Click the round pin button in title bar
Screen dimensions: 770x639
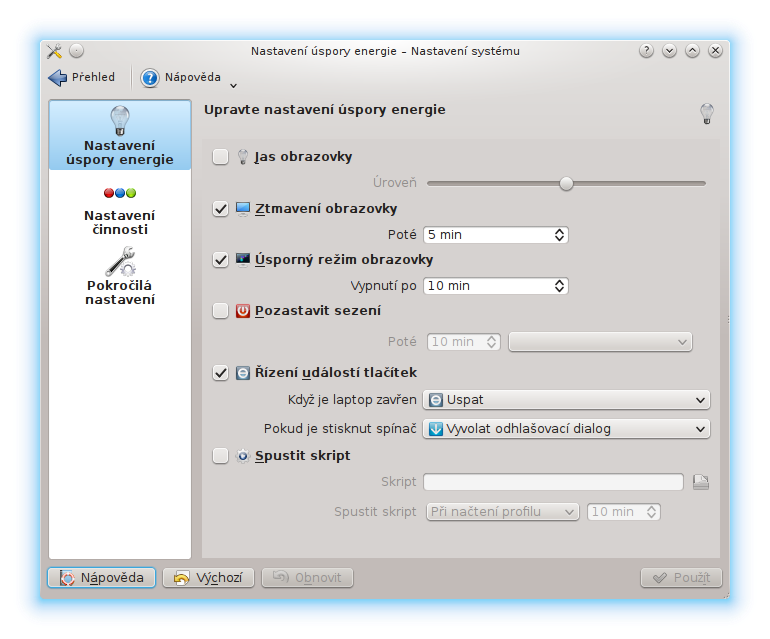click(x=77, y=51)
